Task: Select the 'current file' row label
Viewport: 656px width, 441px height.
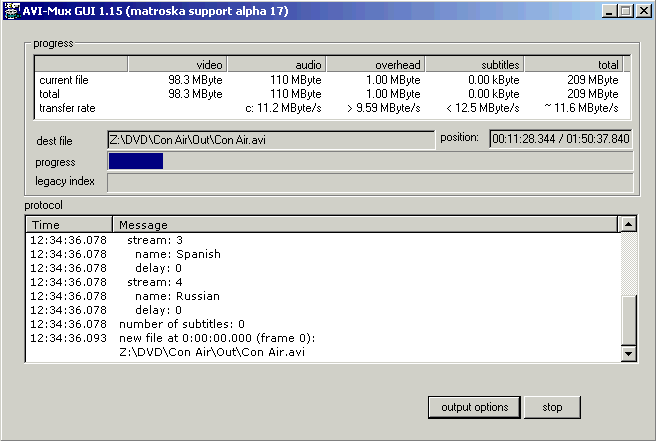Action: coord(64,80)
